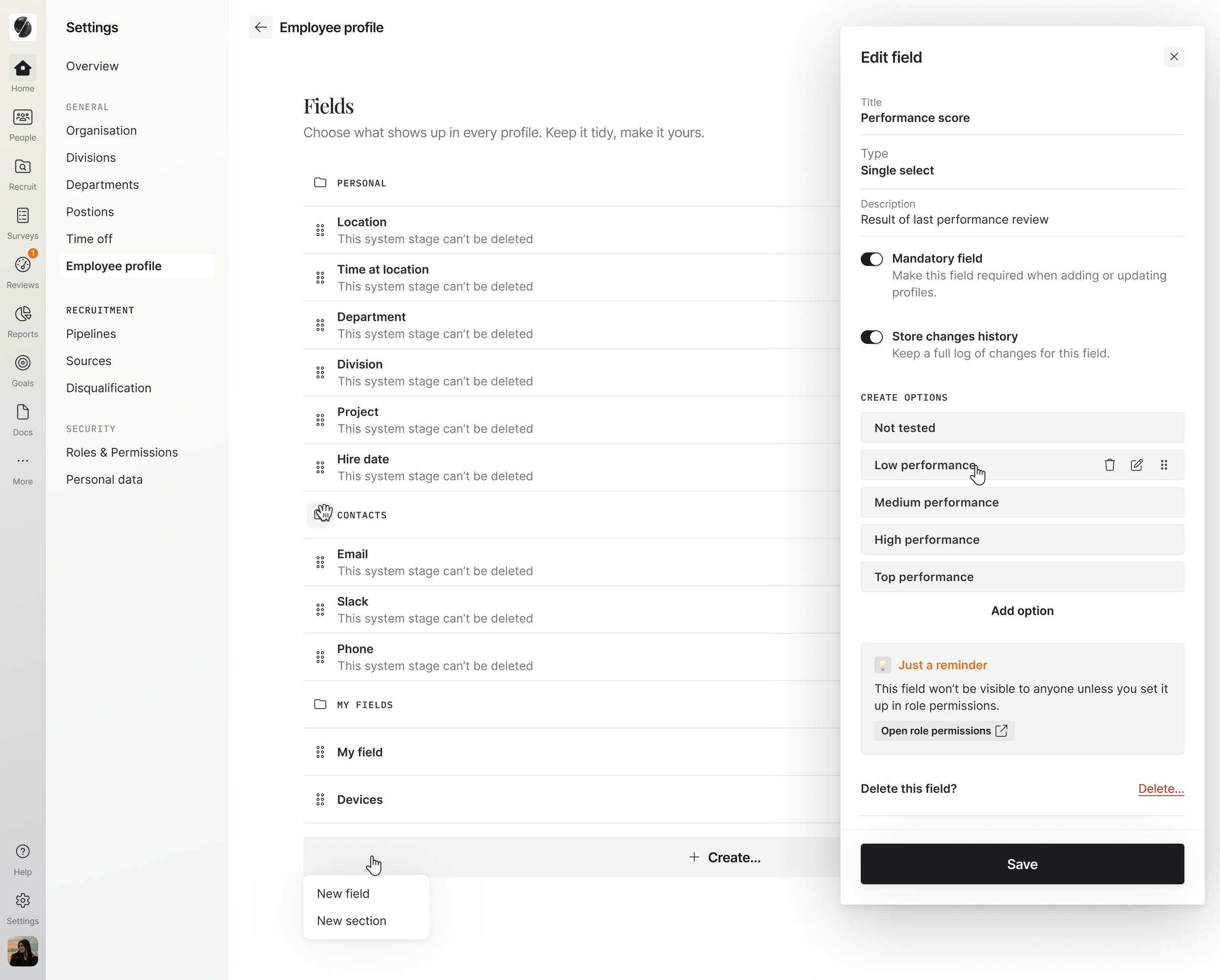Delete the Low performance option via trash icon
Viewport: 1220px width, 980px height.
1109,465
